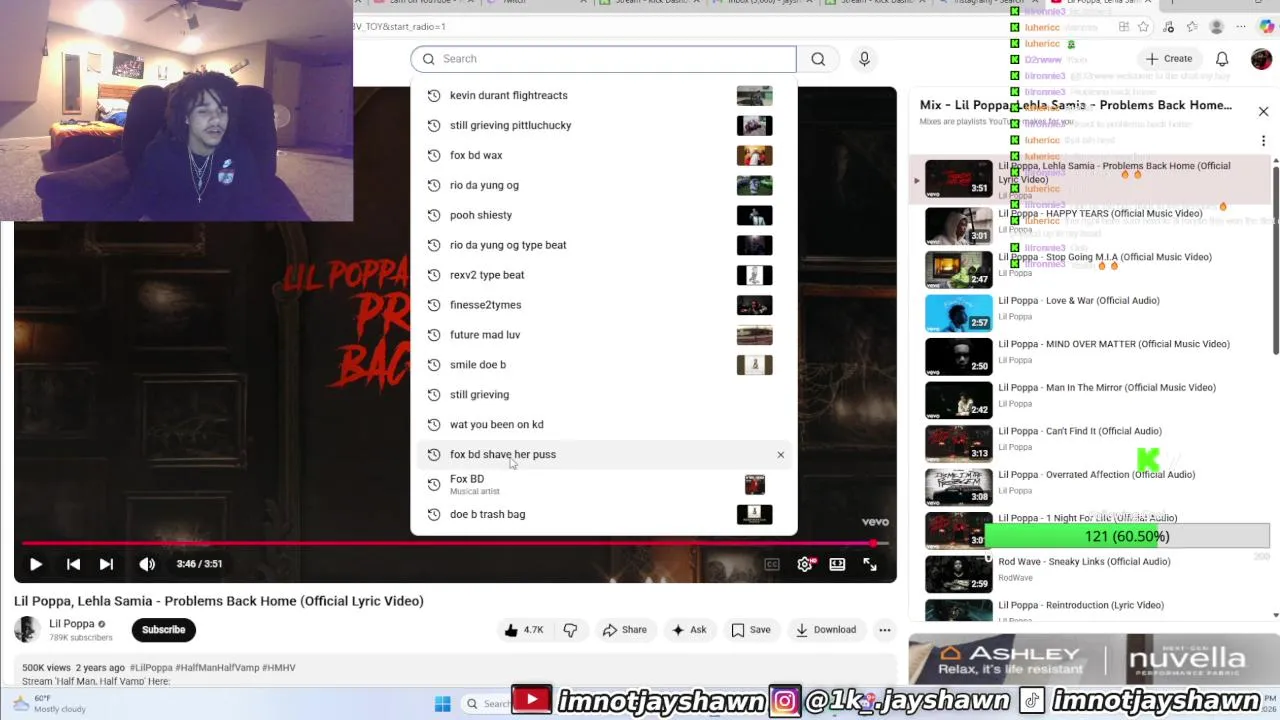Select suggestion fox bd wax
This screenshot has height=720, width=1280.
[603, 155]
